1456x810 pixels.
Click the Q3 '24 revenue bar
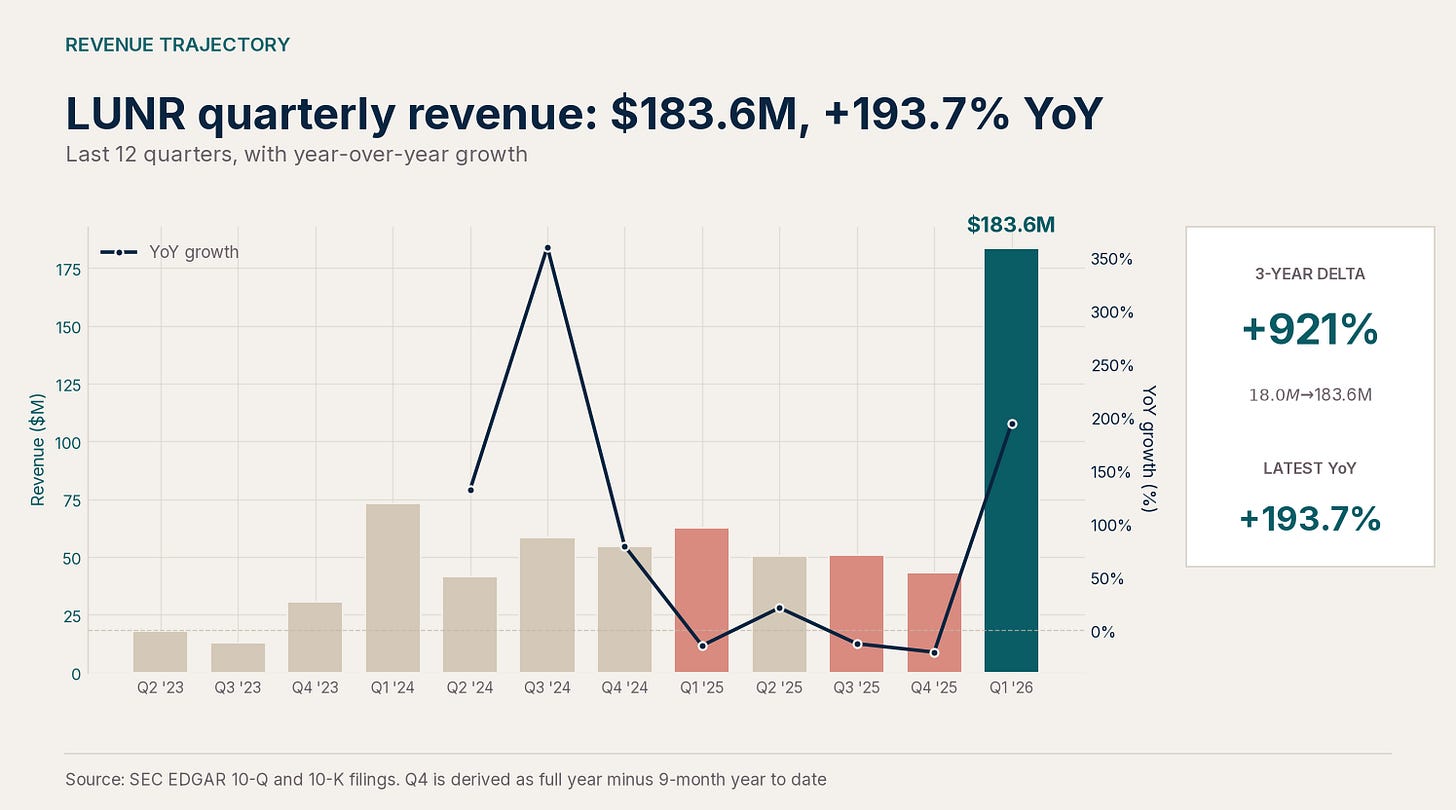(547, 606)
